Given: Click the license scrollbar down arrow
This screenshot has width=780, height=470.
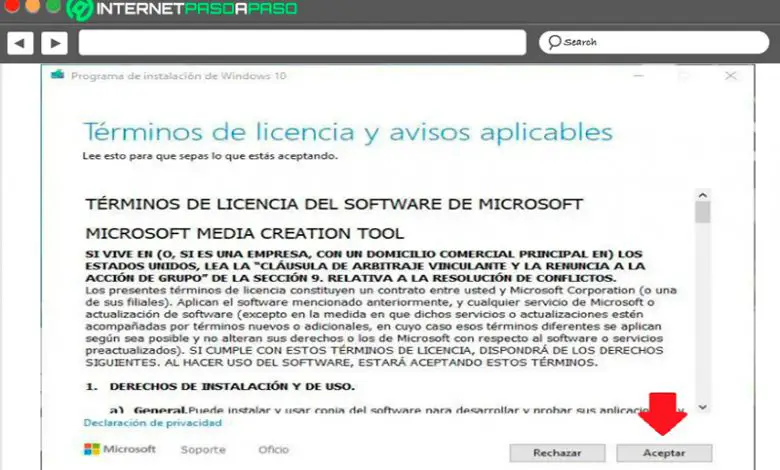Looking at the screenshot, I should coord(702,407).
